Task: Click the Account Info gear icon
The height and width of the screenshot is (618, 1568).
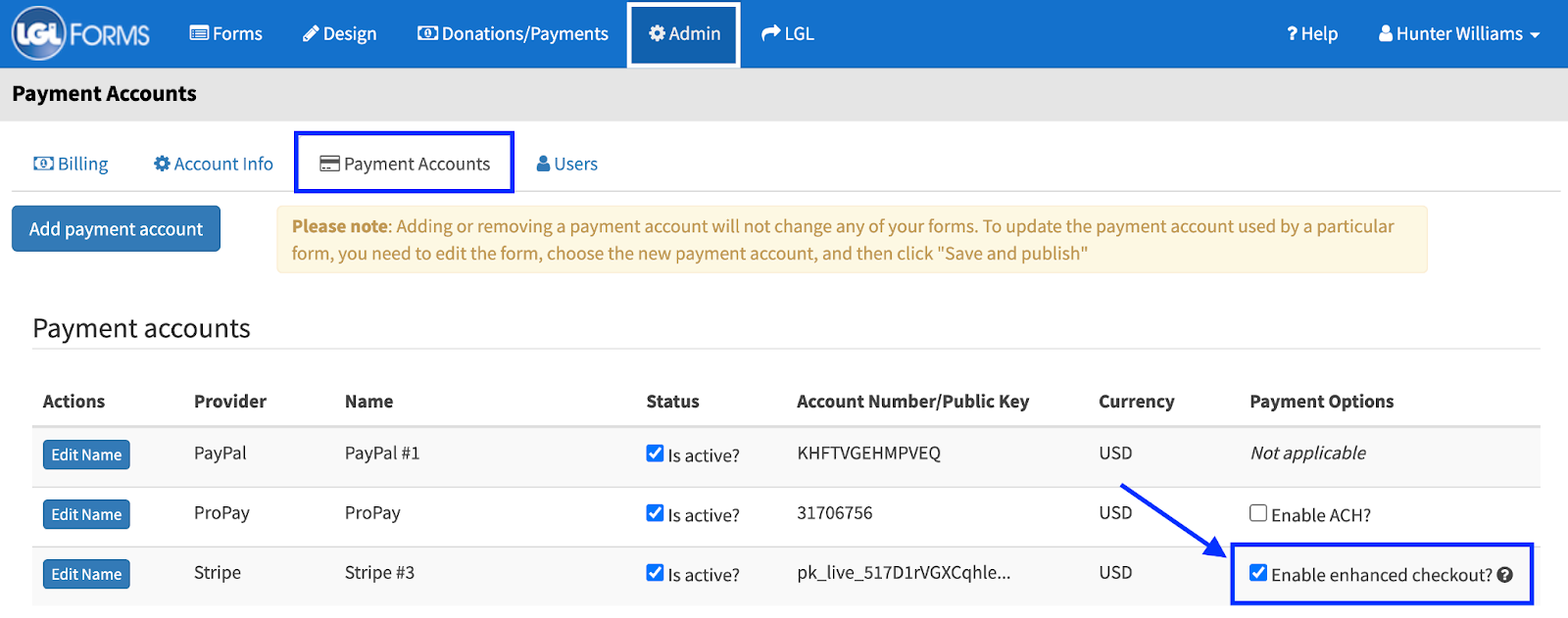Action: coord(162,164)
